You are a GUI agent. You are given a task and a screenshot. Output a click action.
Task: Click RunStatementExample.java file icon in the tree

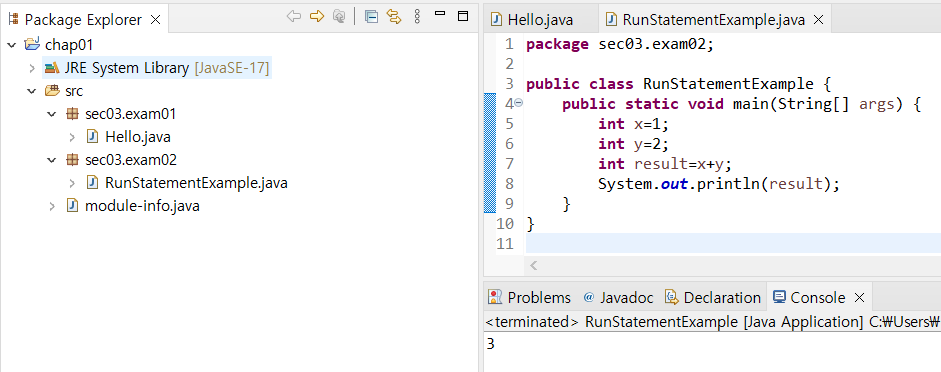(x=92, y=182)
